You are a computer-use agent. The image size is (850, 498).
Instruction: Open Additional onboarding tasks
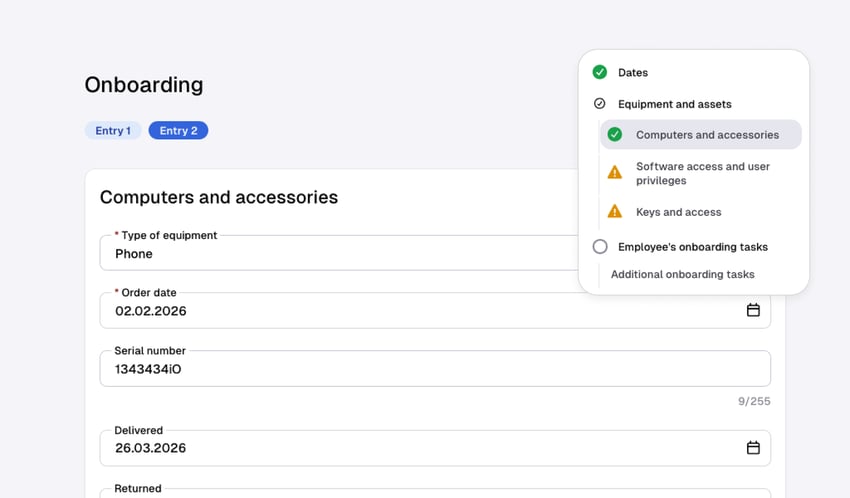682,274
